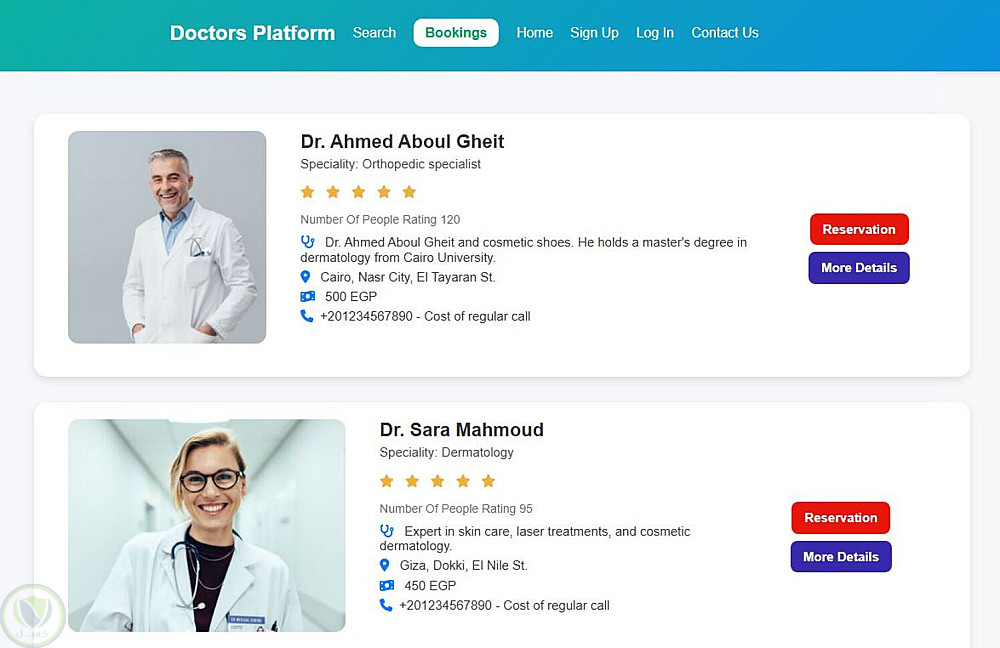
Task: Click the phone icon in Dr. Sara's card
Action: [x=386, y=605]
